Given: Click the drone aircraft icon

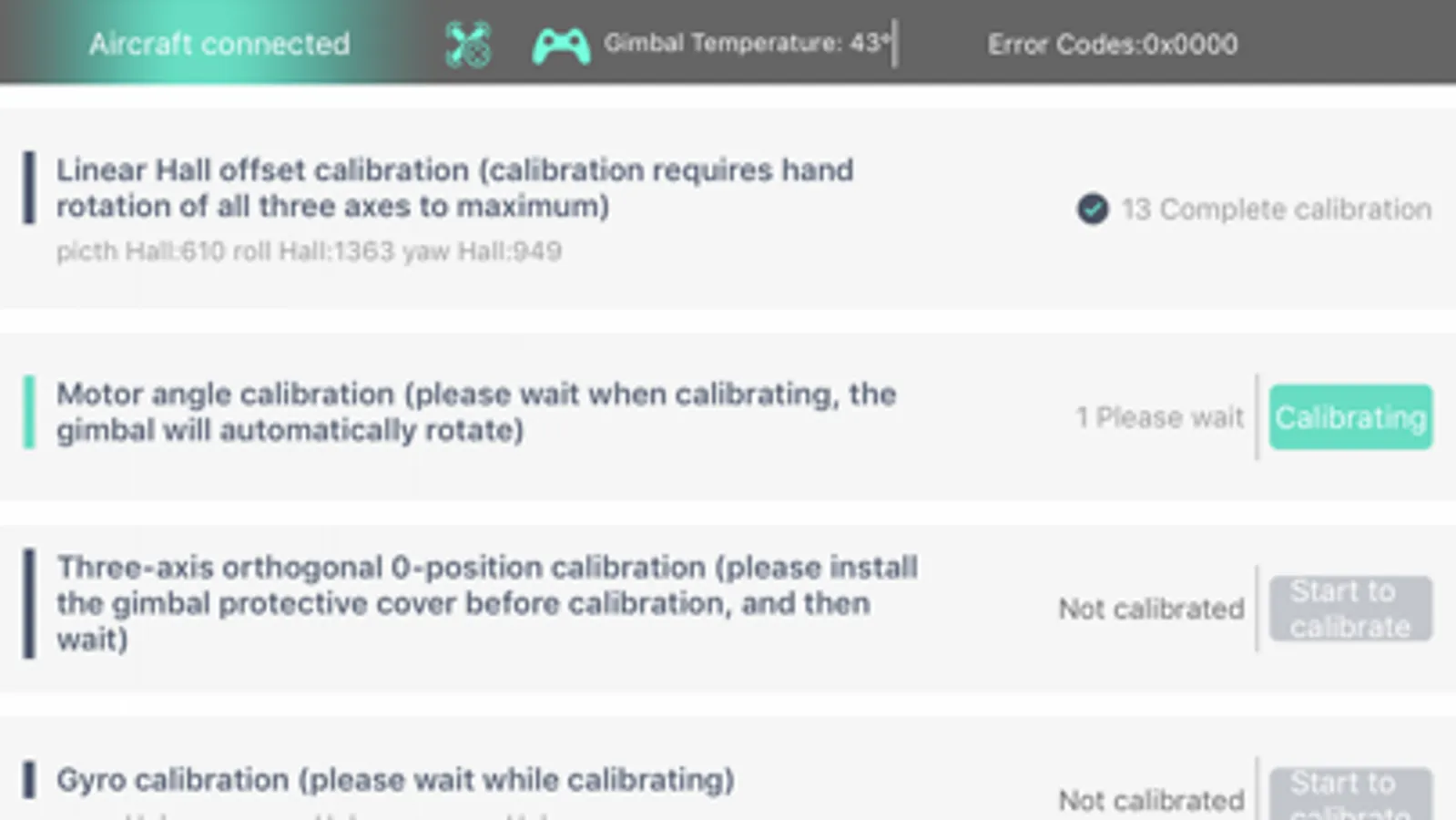Looking at the screenshot, I should [x=468, y=44].
